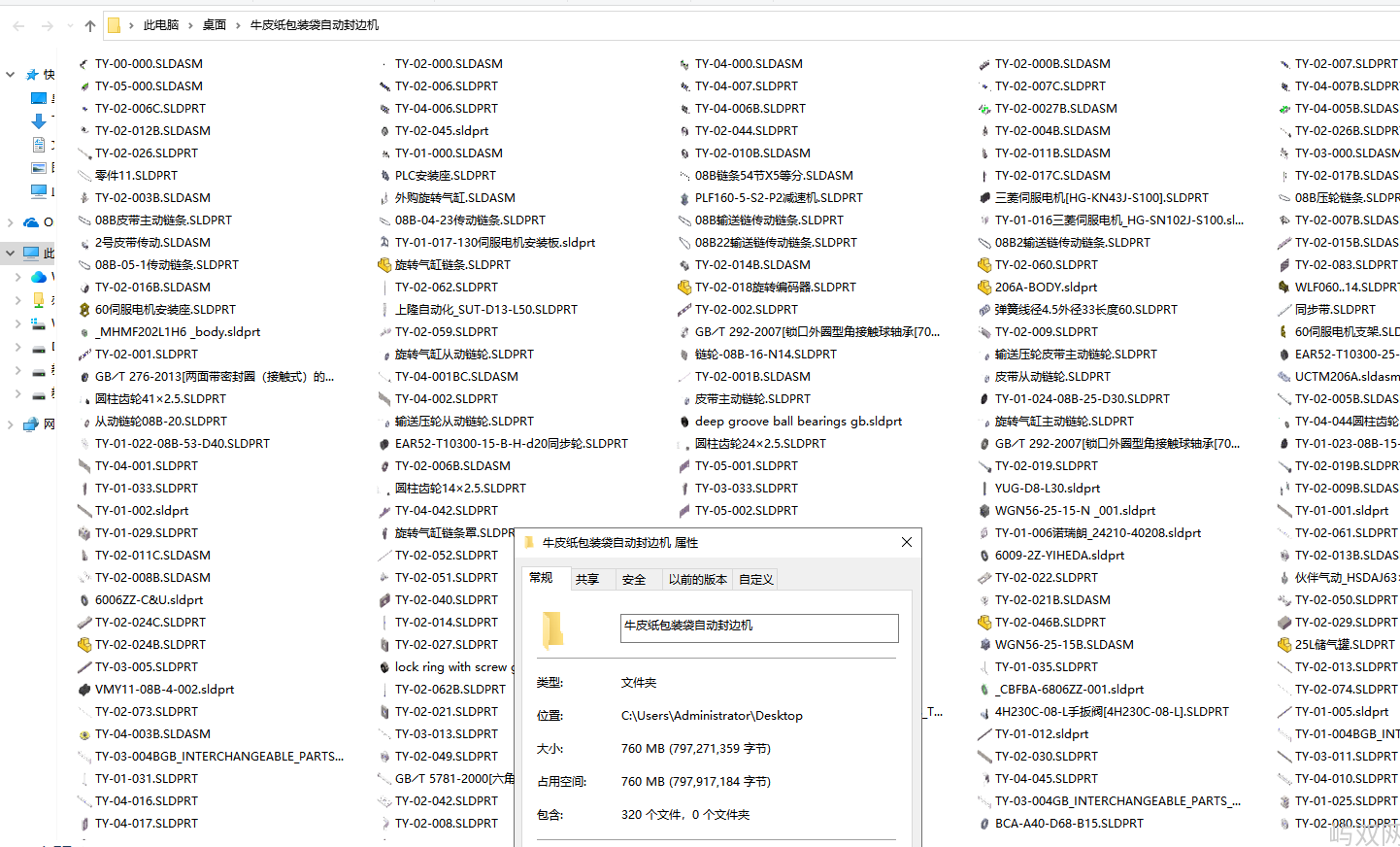1400x847 pixels.
Task: Open Documents via the sidebar document icon
Action: (x=39, y=145)
